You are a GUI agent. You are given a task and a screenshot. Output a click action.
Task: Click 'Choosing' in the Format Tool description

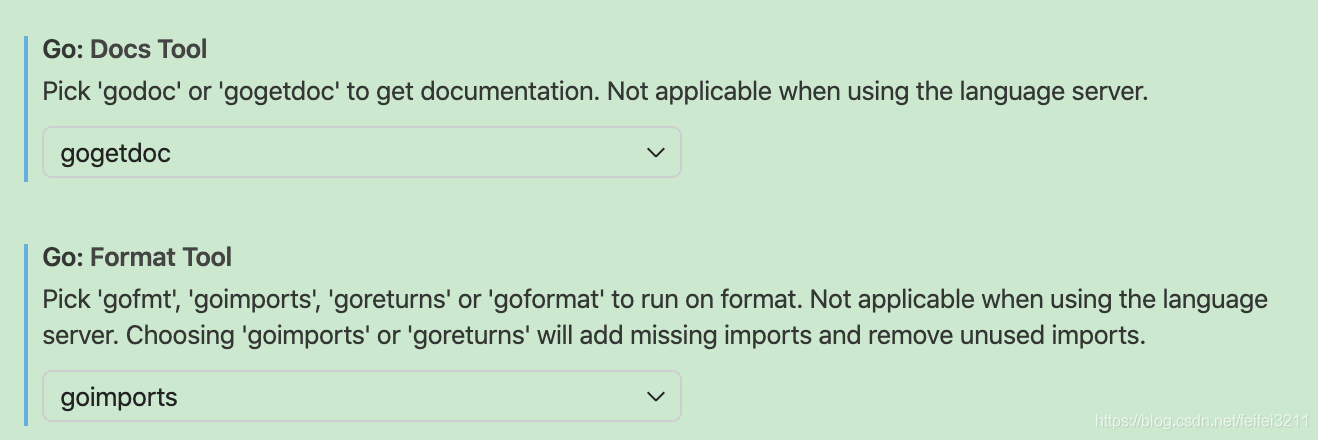pos(178,335)
